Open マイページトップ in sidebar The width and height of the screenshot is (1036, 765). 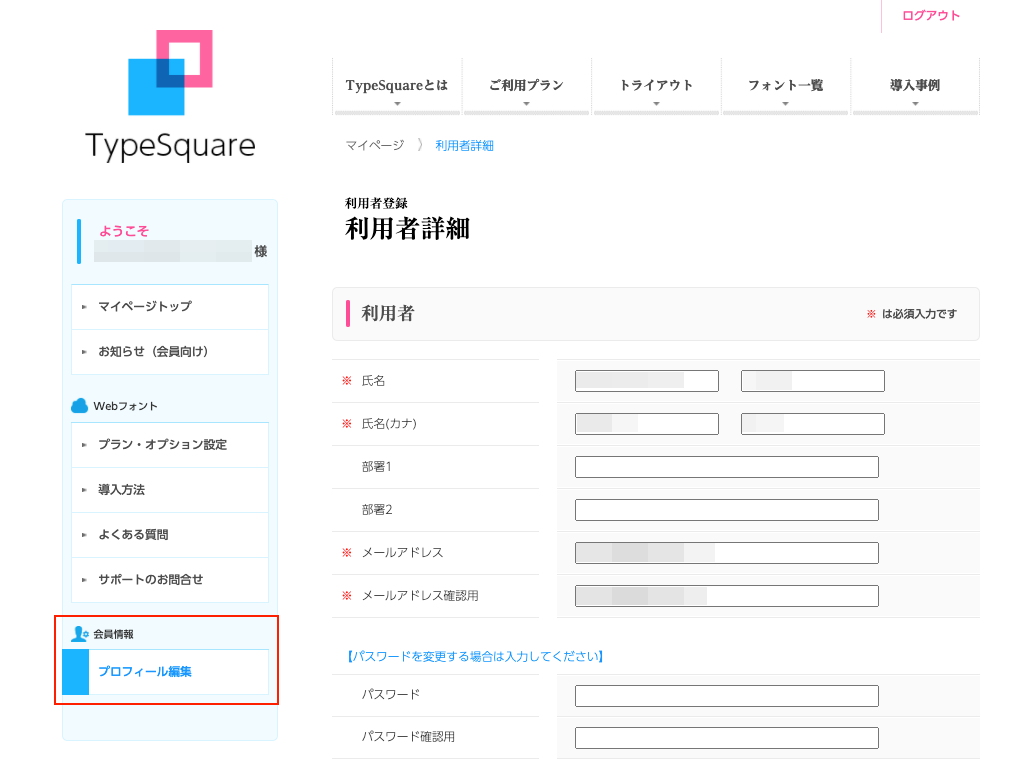coord(170,307)
